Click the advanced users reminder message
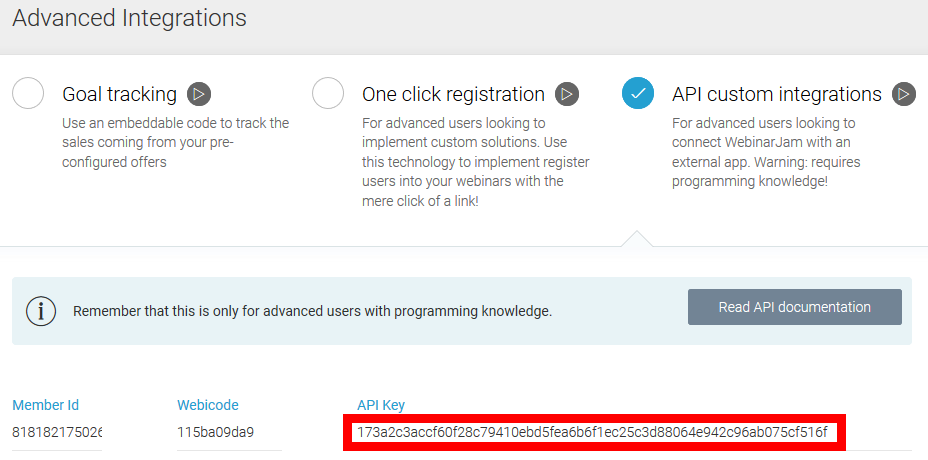 (312, 311)
